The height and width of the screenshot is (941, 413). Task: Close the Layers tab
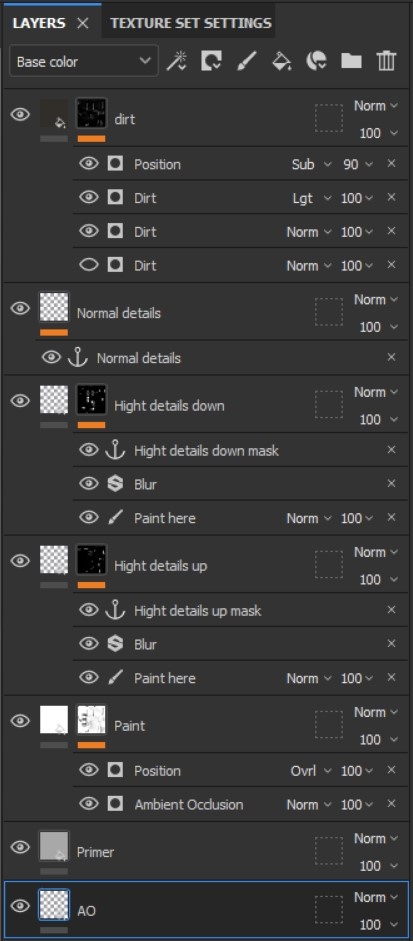point(83,23)
